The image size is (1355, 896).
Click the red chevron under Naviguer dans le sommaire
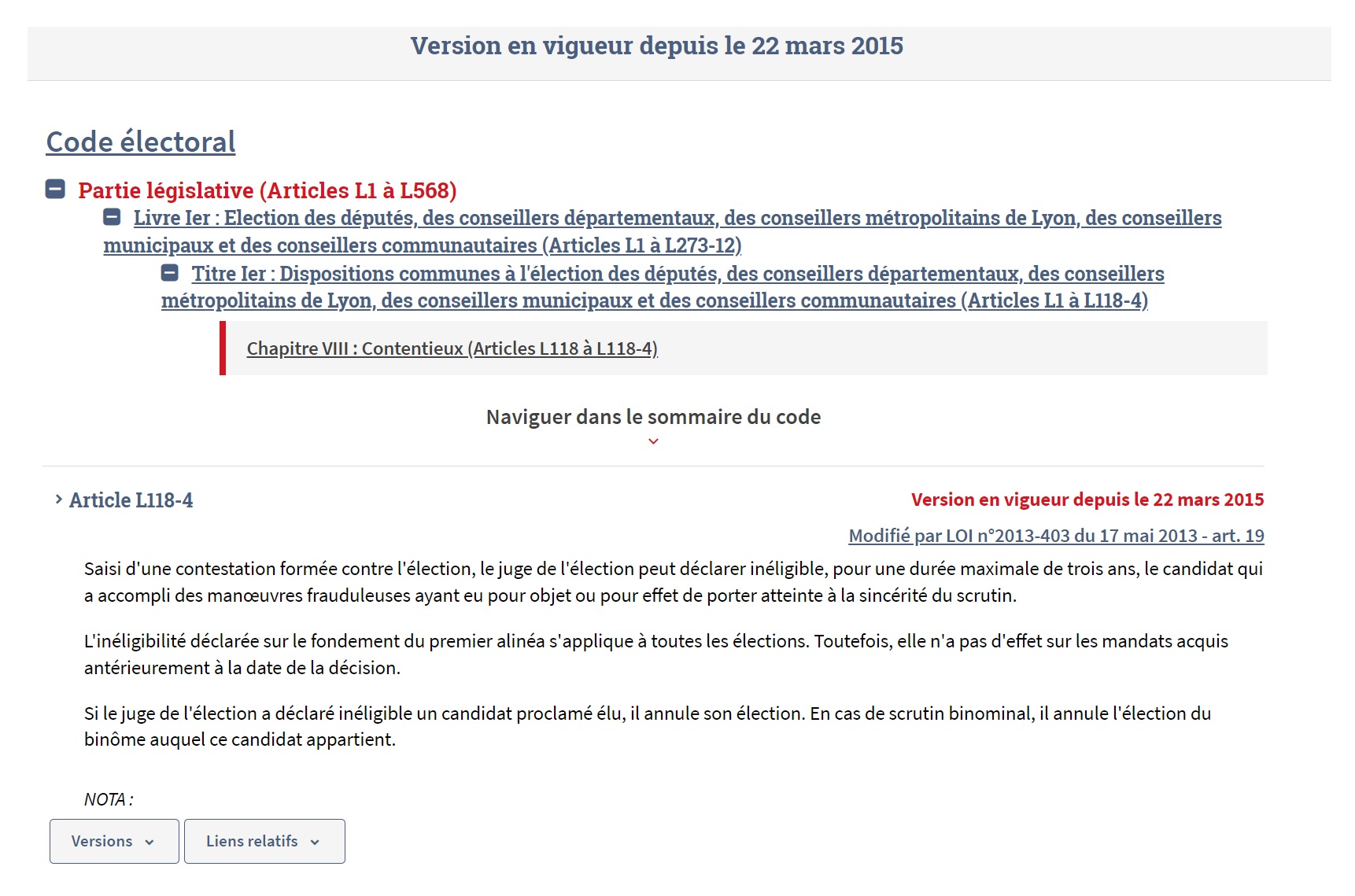click(653, 441)
